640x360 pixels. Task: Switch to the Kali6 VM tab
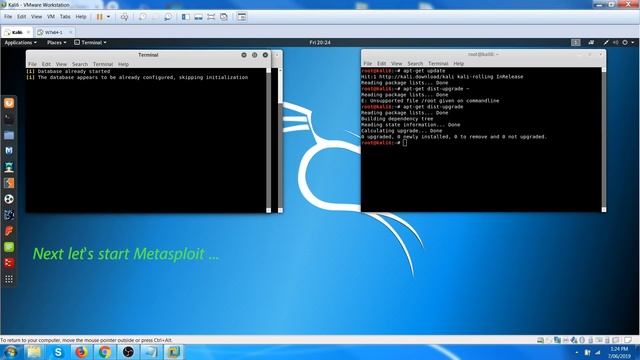click(16, 32)
